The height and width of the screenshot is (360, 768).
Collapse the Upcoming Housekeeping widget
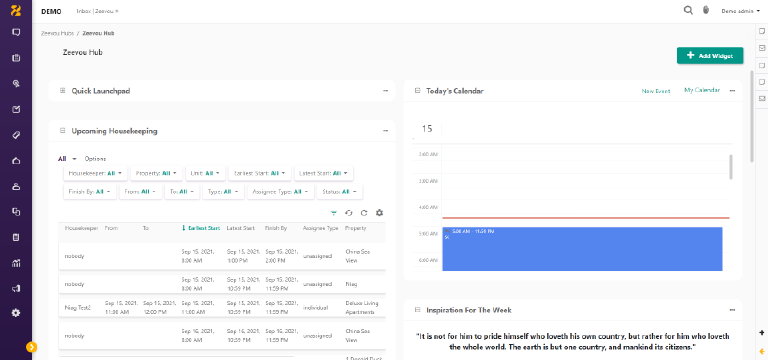tap(62, 131)
